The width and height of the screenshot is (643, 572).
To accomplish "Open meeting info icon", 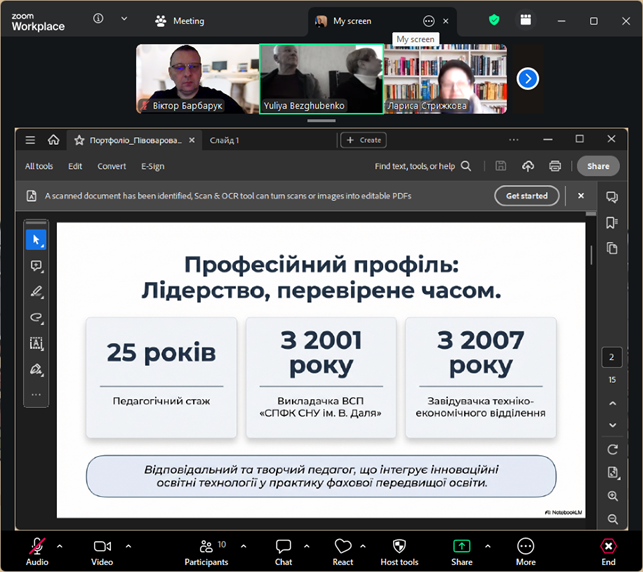I will (x=98, y=18).
